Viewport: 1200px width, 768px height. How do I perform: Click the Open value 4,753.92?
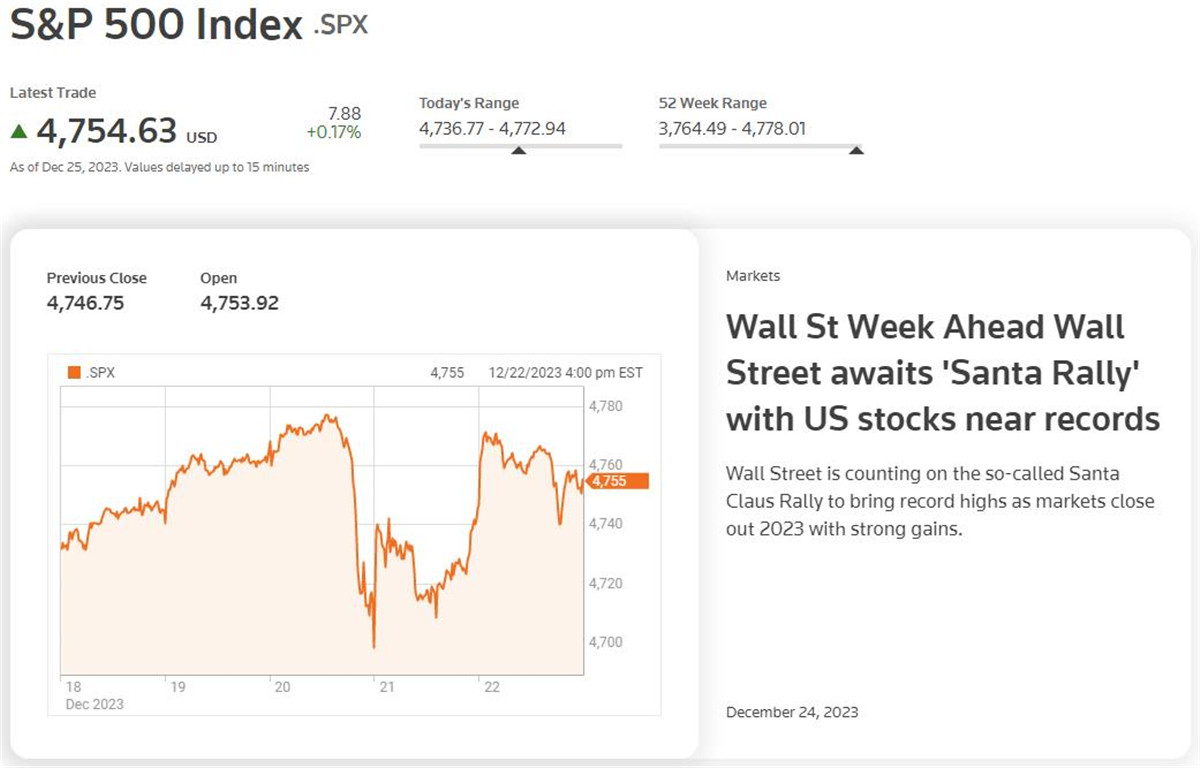tap(239, 303)
